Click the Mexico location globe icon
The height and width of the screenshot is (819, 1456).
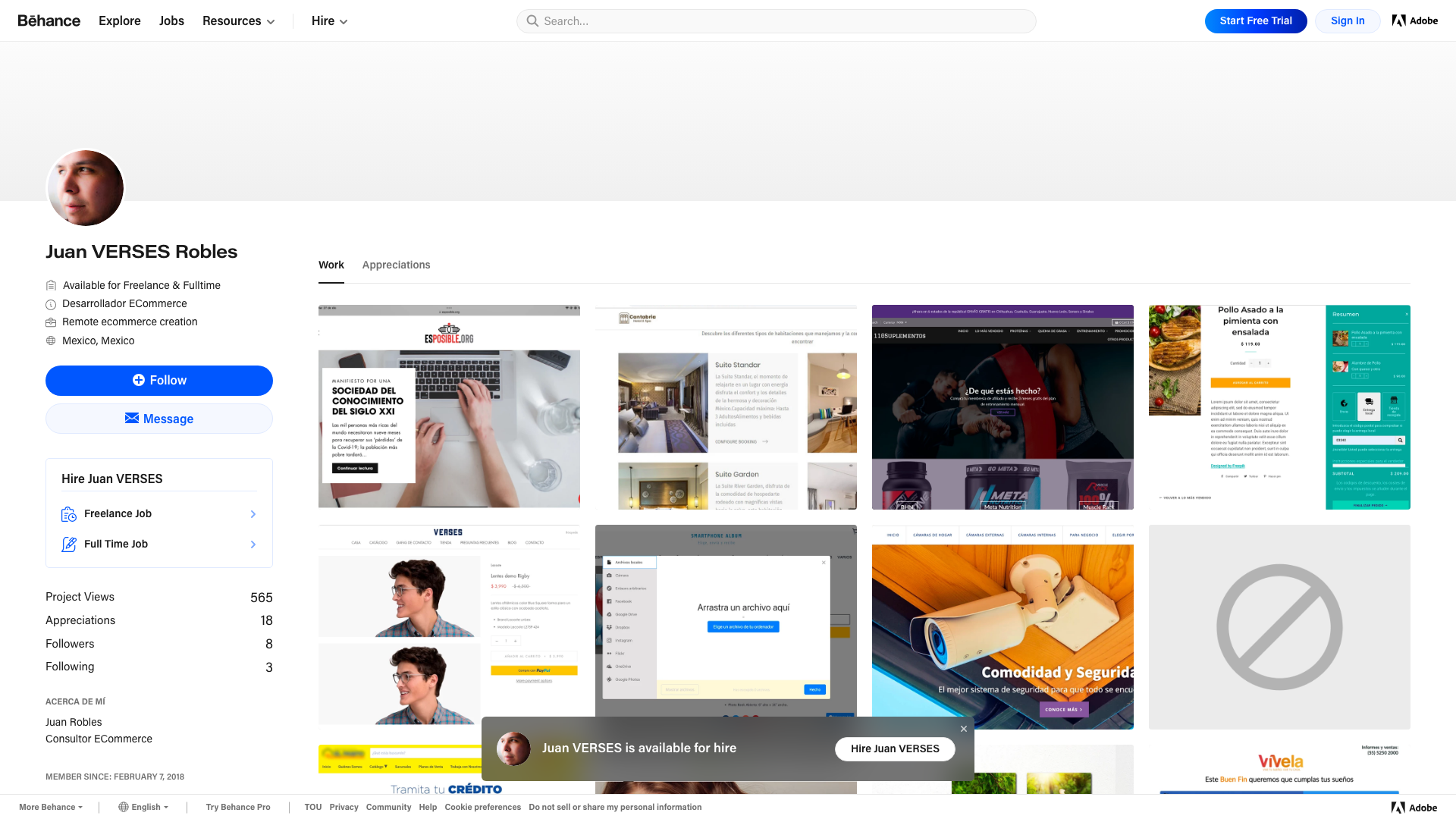pos(51,340)
